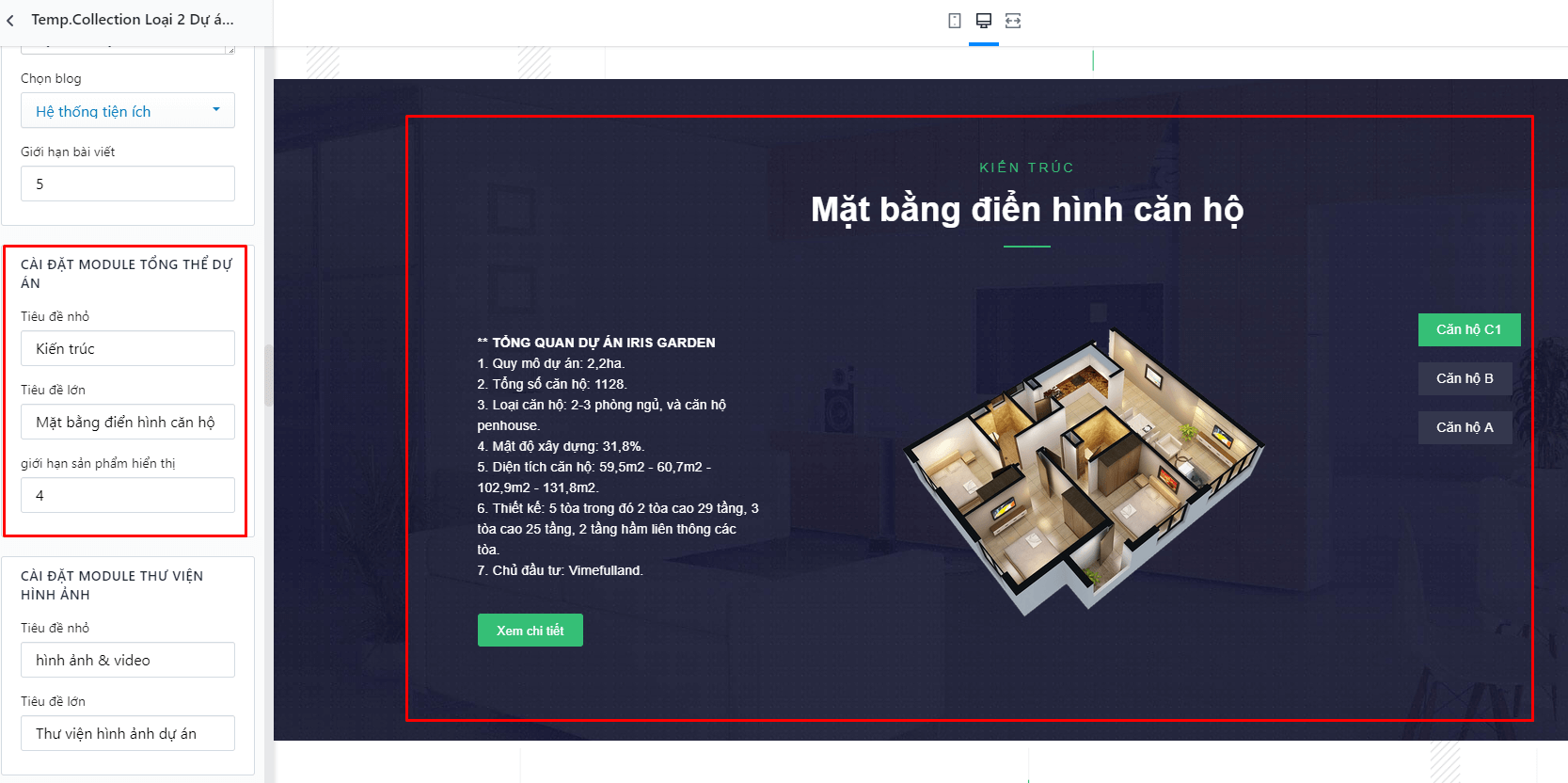The image size is (1568, 783).
Task: Click the Chủ đầu tư: Vimefulland line
Action: coord(560,570)
